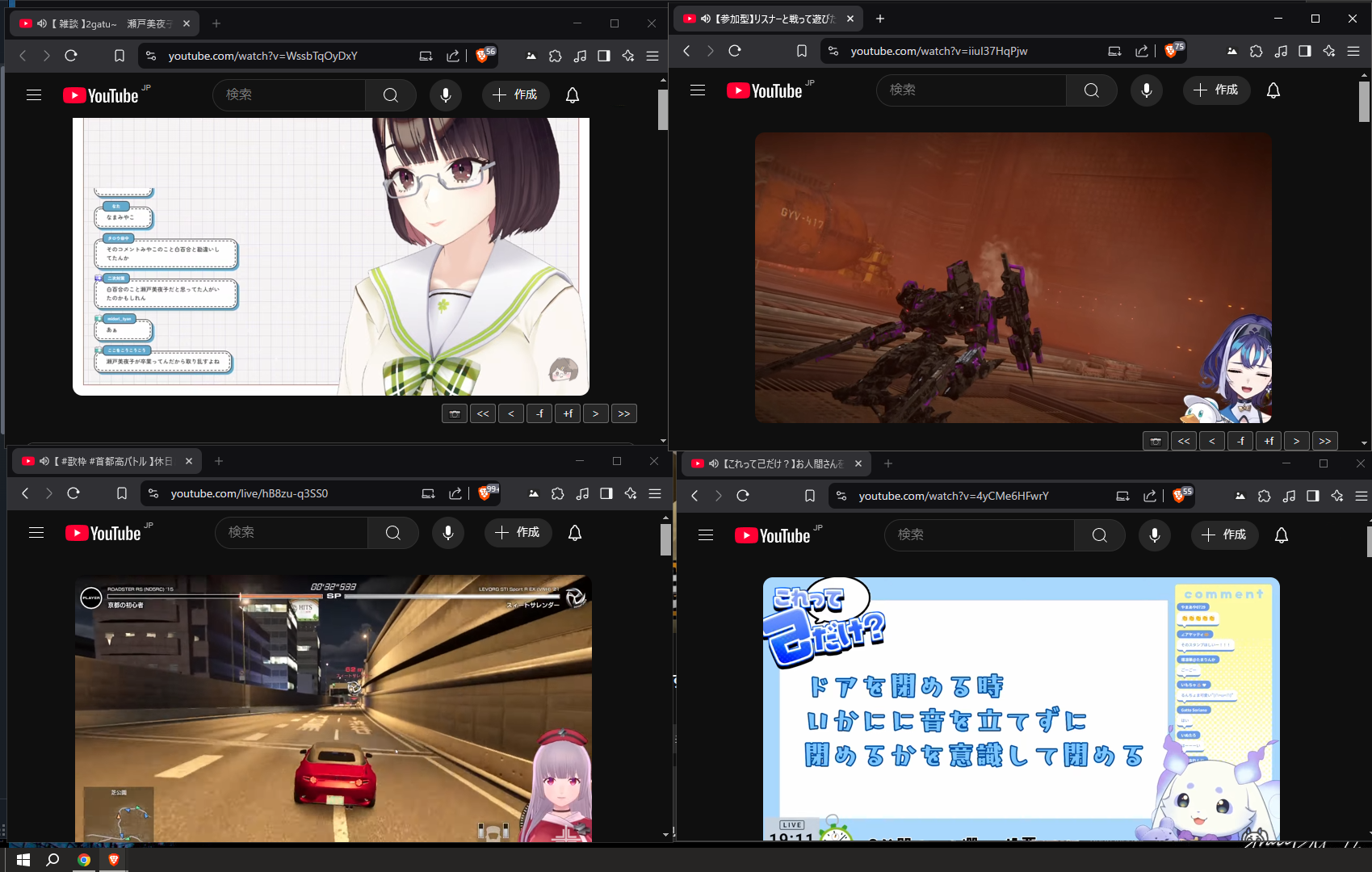Click the voice search microphone beside the racing stream's search box
Viewport: 1372px width, 872px height.
click(447, 533)
